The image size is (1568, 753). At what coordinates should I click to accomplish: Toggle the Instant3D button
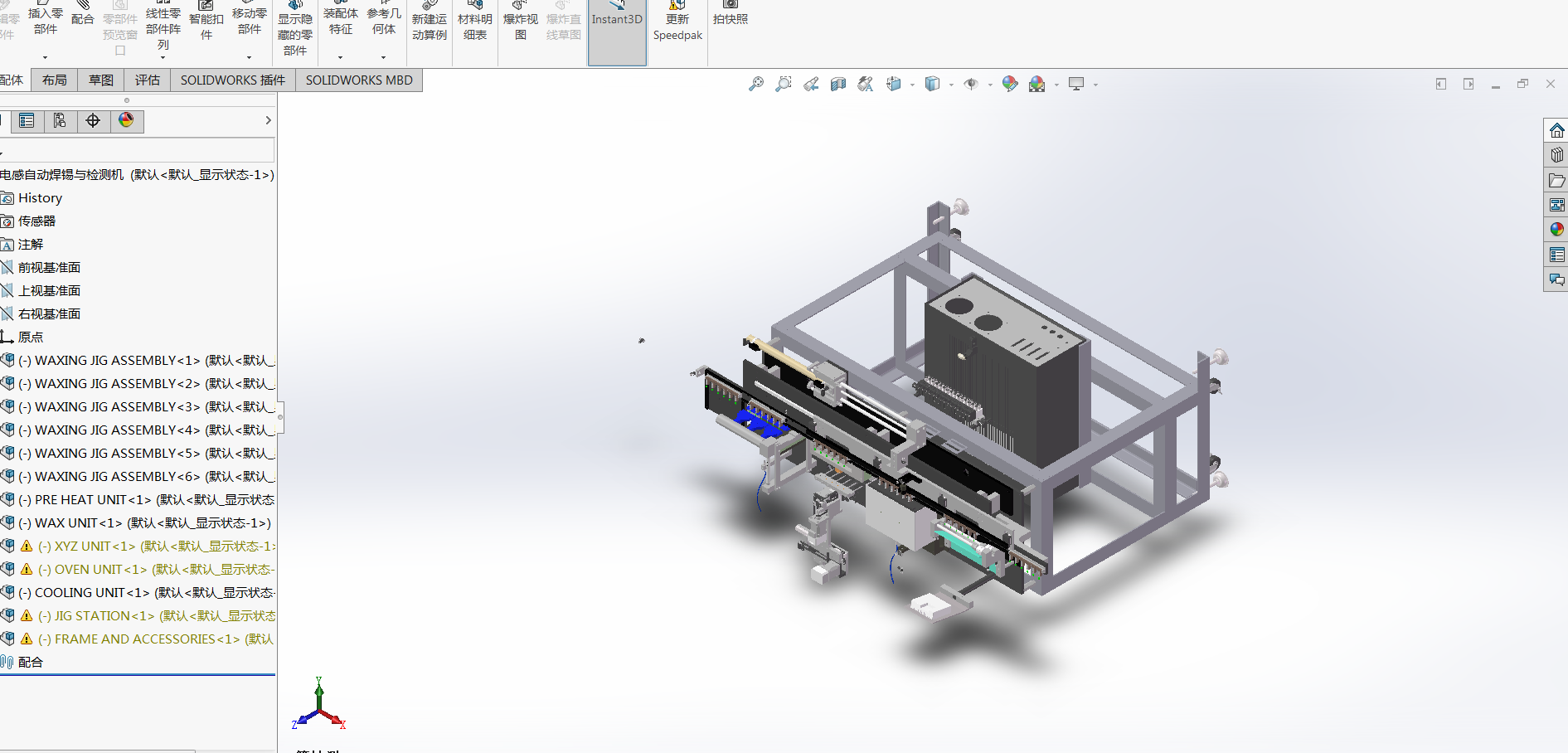(616, 31)
